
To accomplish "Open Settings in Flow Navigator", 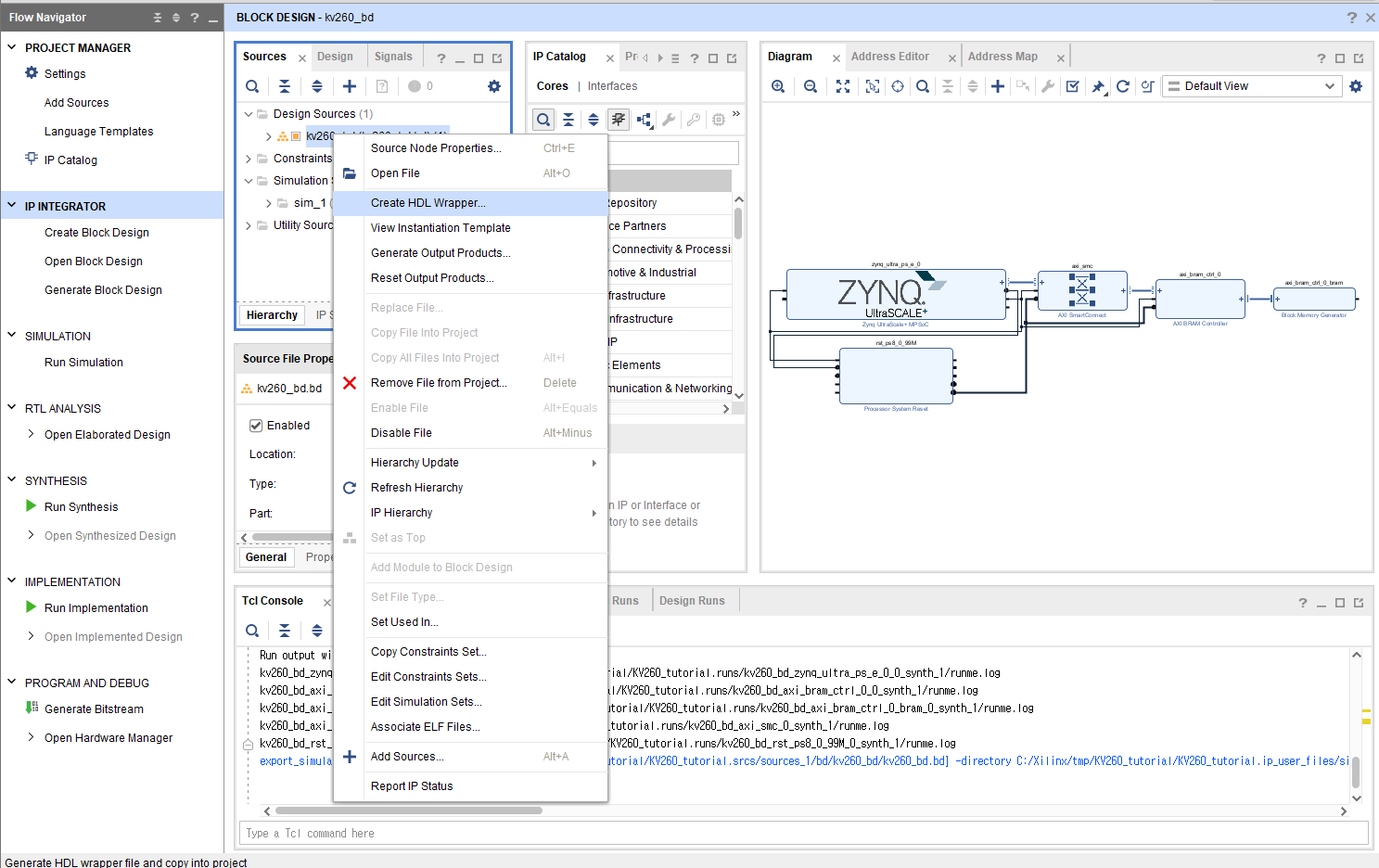I will coord(65,73).
